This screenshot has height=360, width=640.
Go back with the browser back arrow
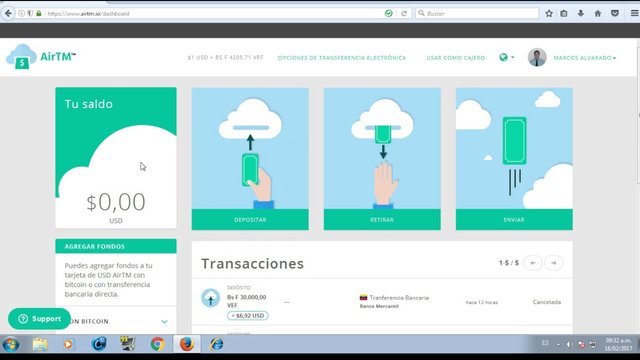(x=8, y=13)
